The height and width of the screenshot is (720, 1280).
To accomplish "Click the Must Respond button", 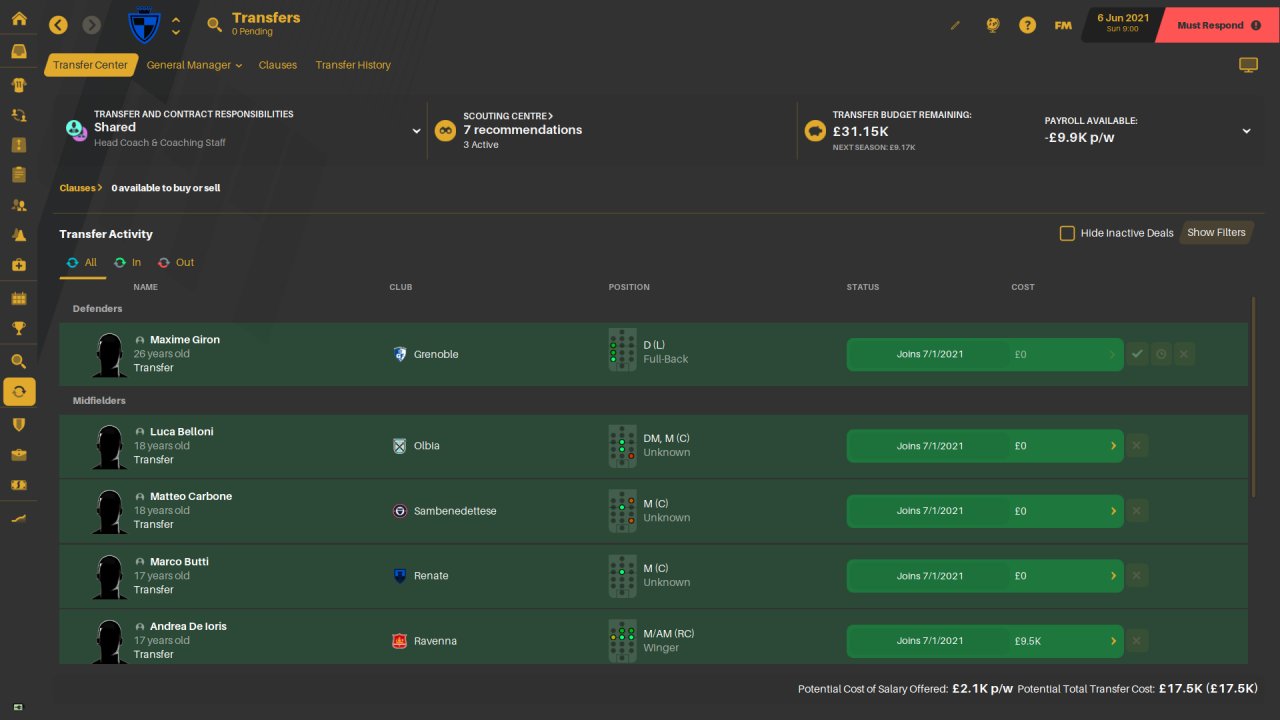I will pyautogui.click(x=1216, y=25).
